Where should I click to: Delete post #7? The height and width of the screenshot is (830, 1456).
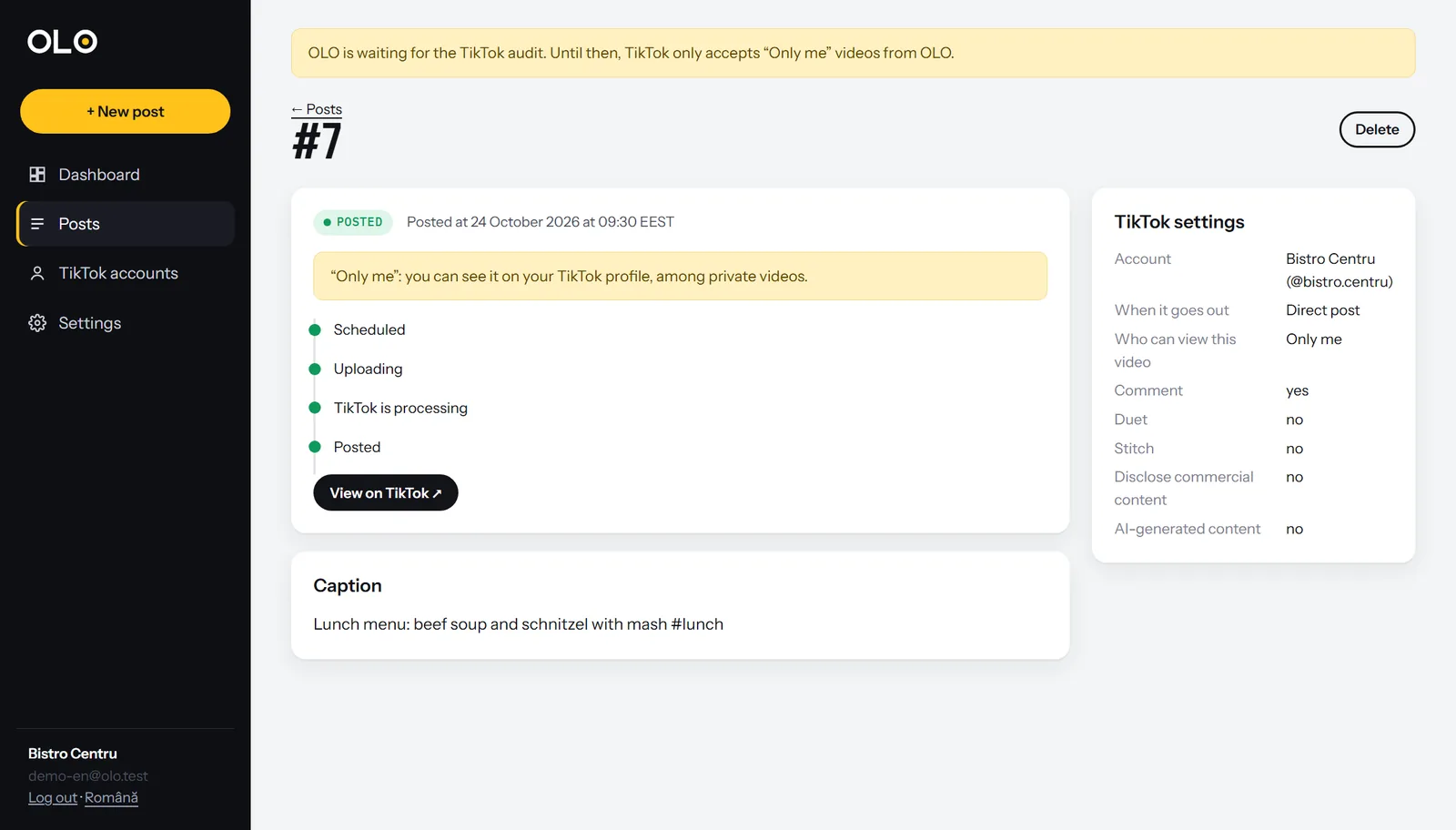coord(1377,129)
